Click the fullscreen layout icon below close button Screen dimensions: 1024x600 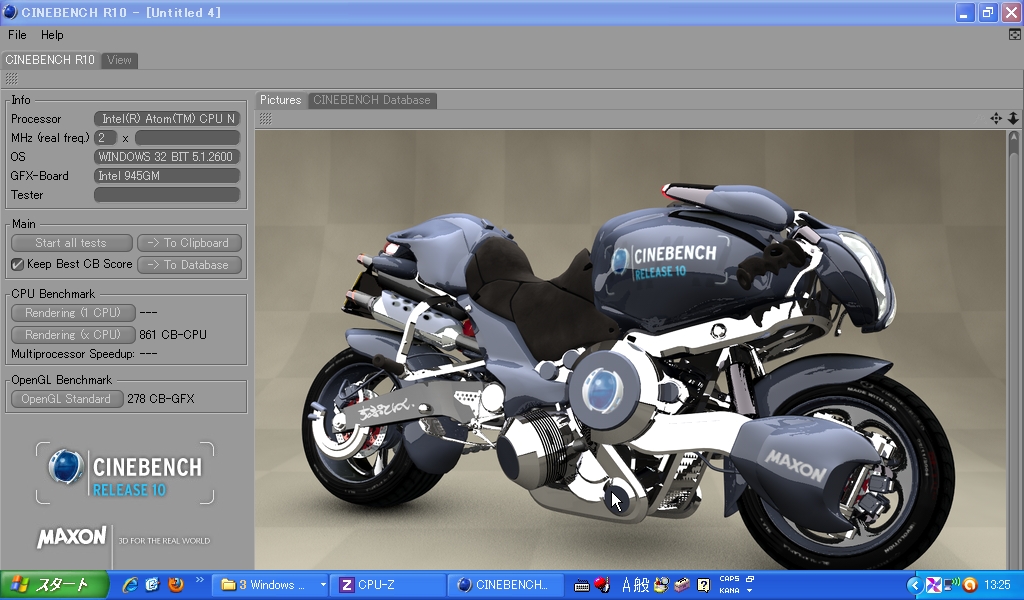pos(1014,35)
